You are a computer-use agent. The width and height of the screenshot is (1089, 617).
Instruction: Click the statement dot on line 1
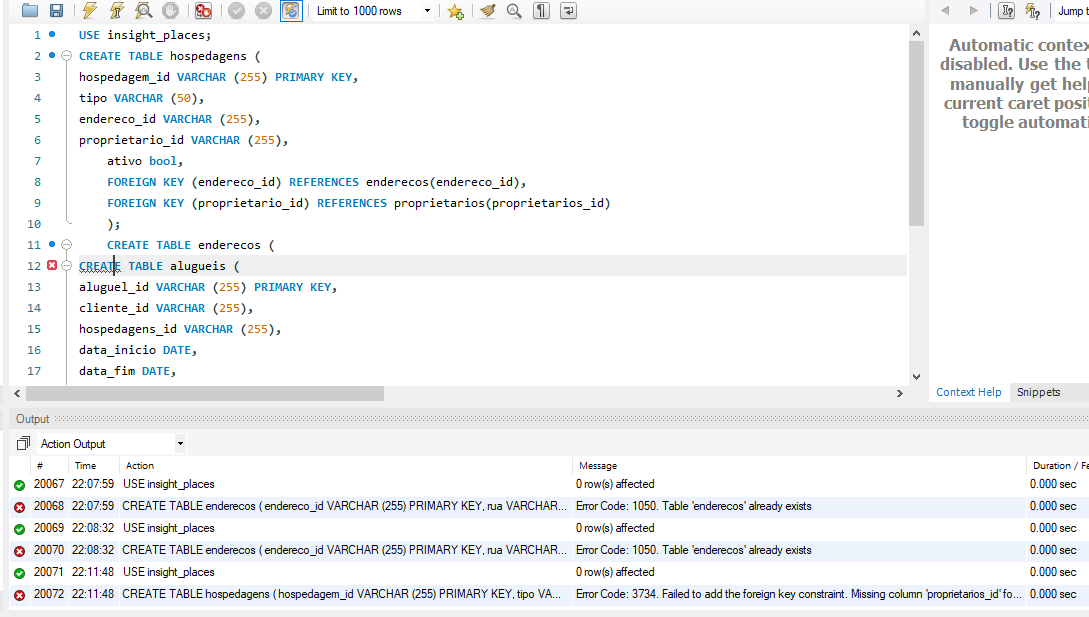point(52,34)
